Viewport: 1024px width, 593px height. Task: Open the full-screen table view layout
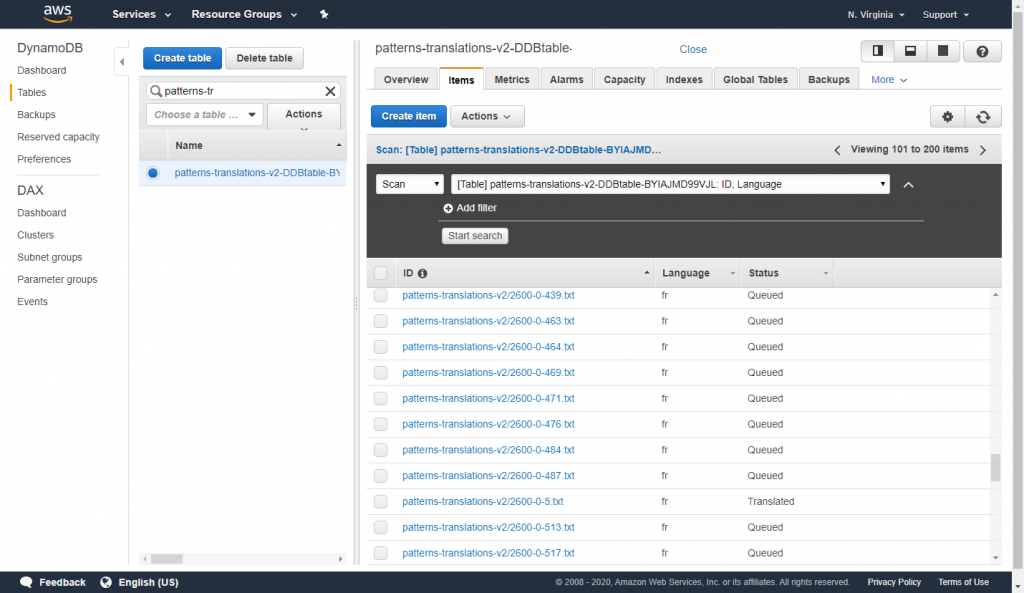tap(943, 50)
